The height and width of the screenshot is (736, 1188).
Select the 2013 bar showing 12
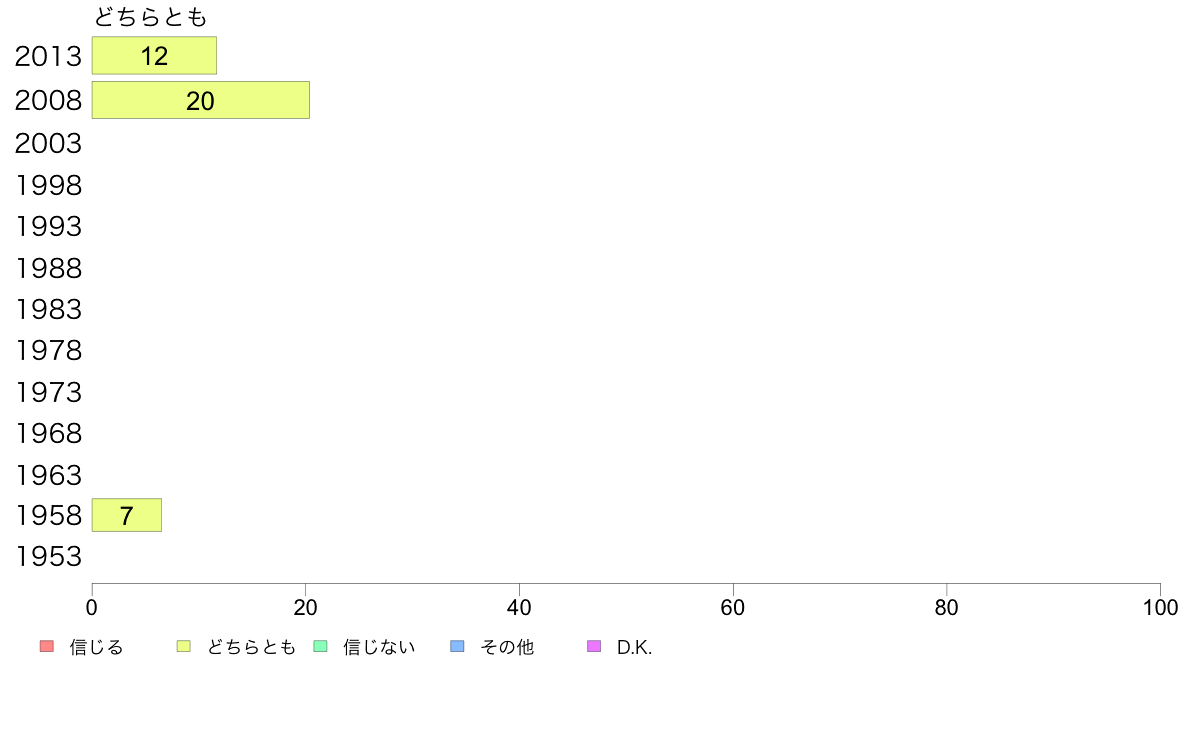coord(155,55)
